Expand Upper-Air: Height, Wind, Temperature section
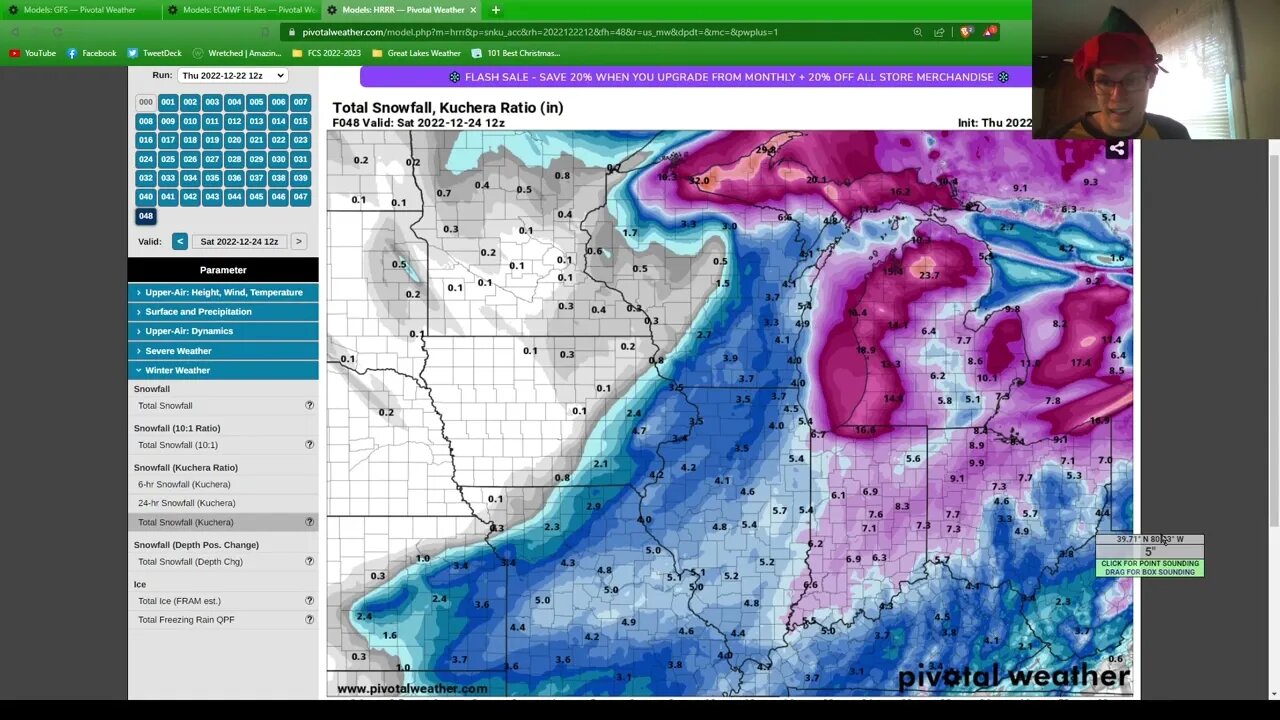This screenshot has width=1280, height=720. 223,292
